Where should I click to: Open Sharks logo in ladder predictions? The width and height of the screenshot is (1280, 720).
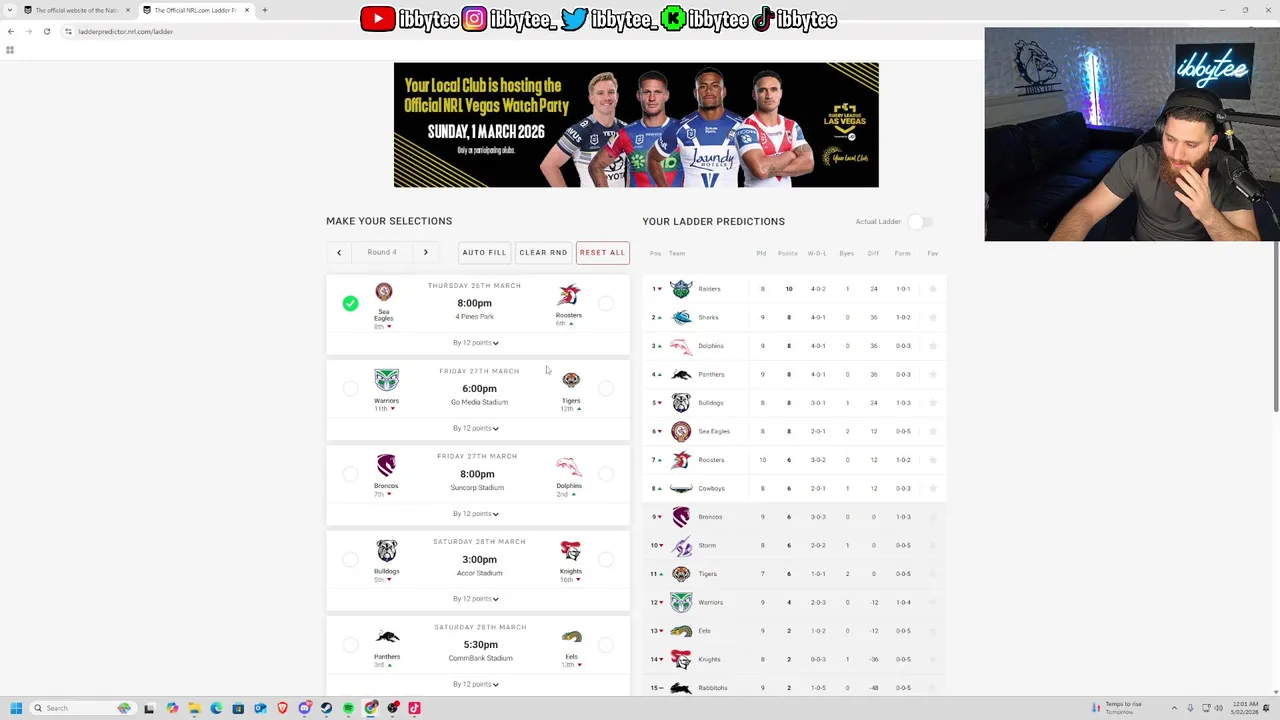681,317
